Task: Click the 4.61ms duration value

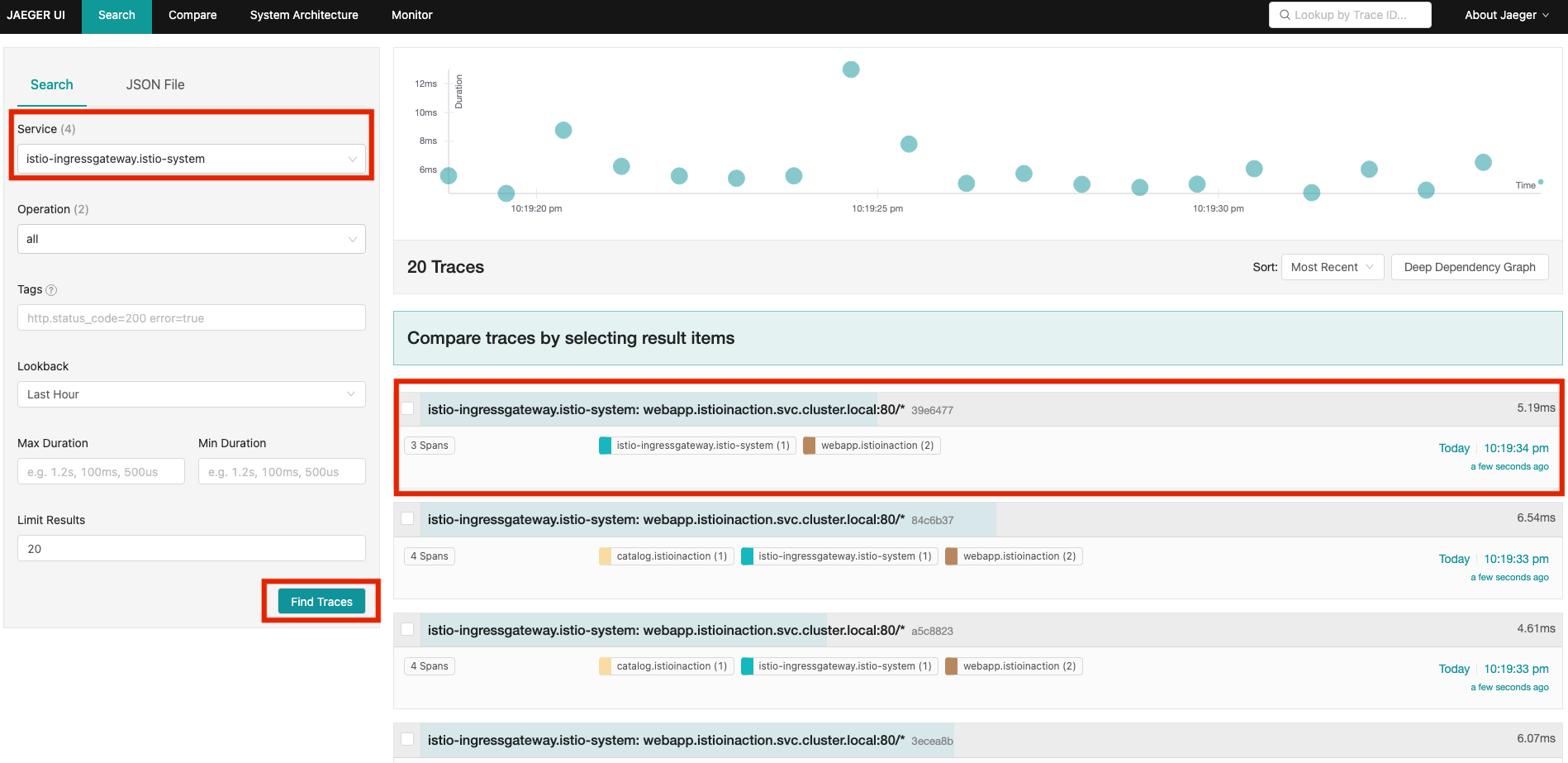Action: [1536, 628]
